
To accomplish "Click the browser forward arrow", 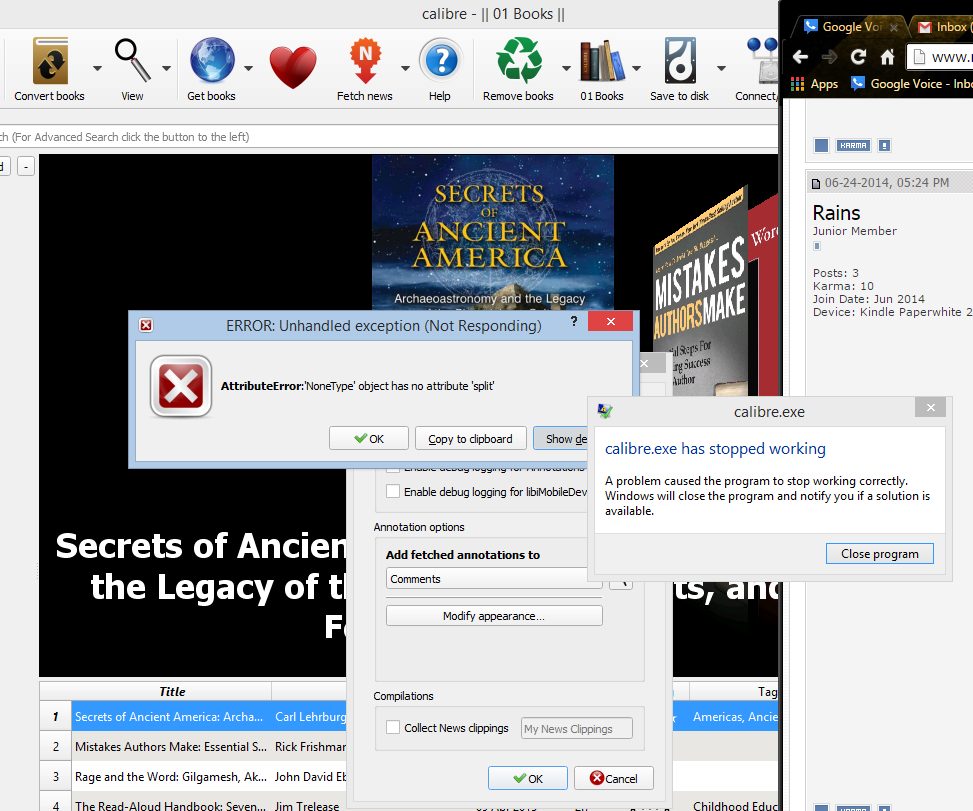I will 830,57.
